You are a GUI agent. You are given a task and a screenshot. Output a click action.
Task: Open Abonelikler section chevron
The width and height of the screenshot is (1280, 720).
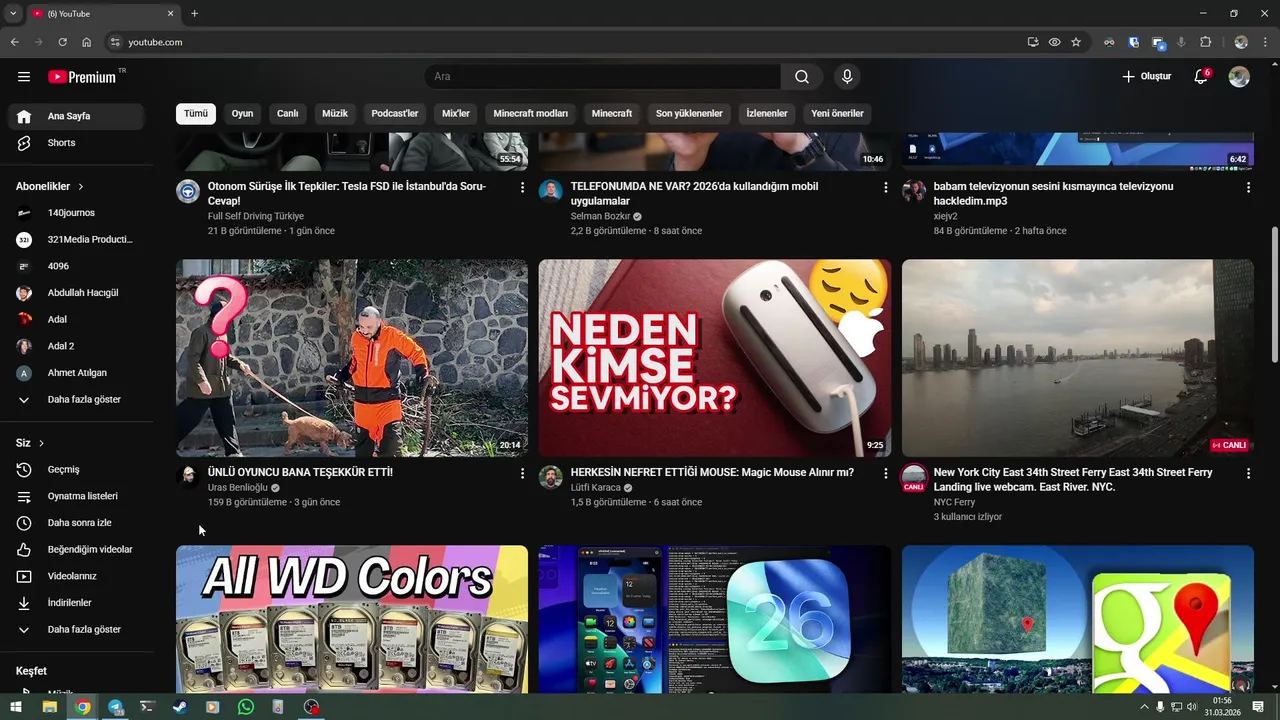pos(81,187)
